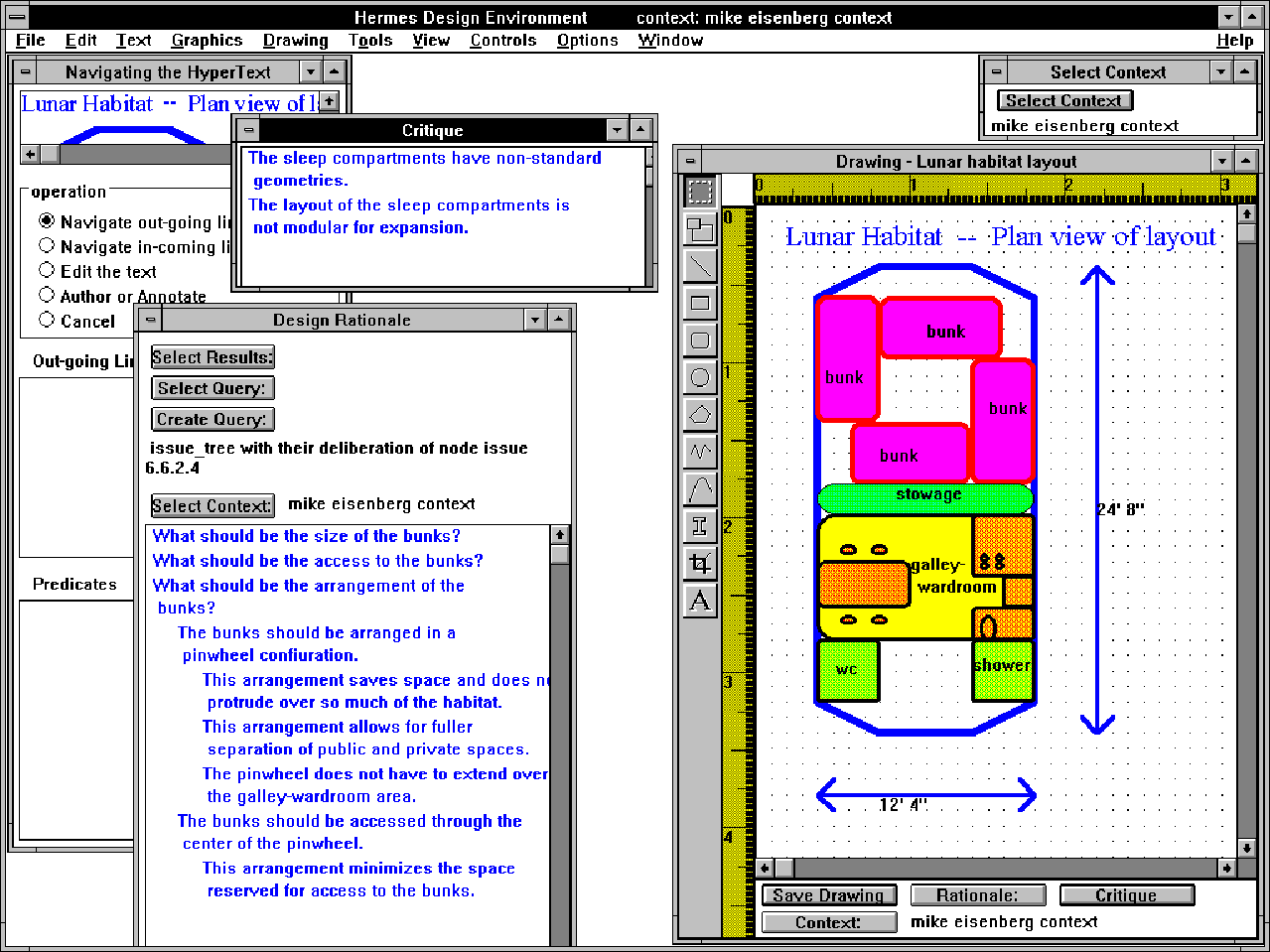Select 'The pinwheel does not have to extend over'
This screenshot has height=952, width=1270.
pos(375,785)
